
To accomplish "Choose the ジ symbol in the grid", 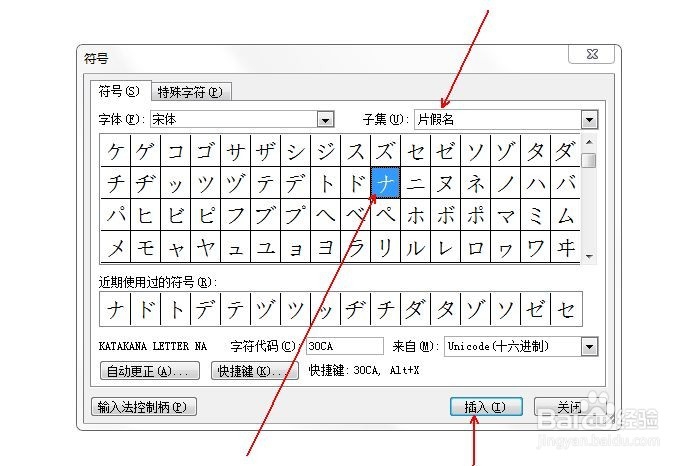I will pos(325,151).
